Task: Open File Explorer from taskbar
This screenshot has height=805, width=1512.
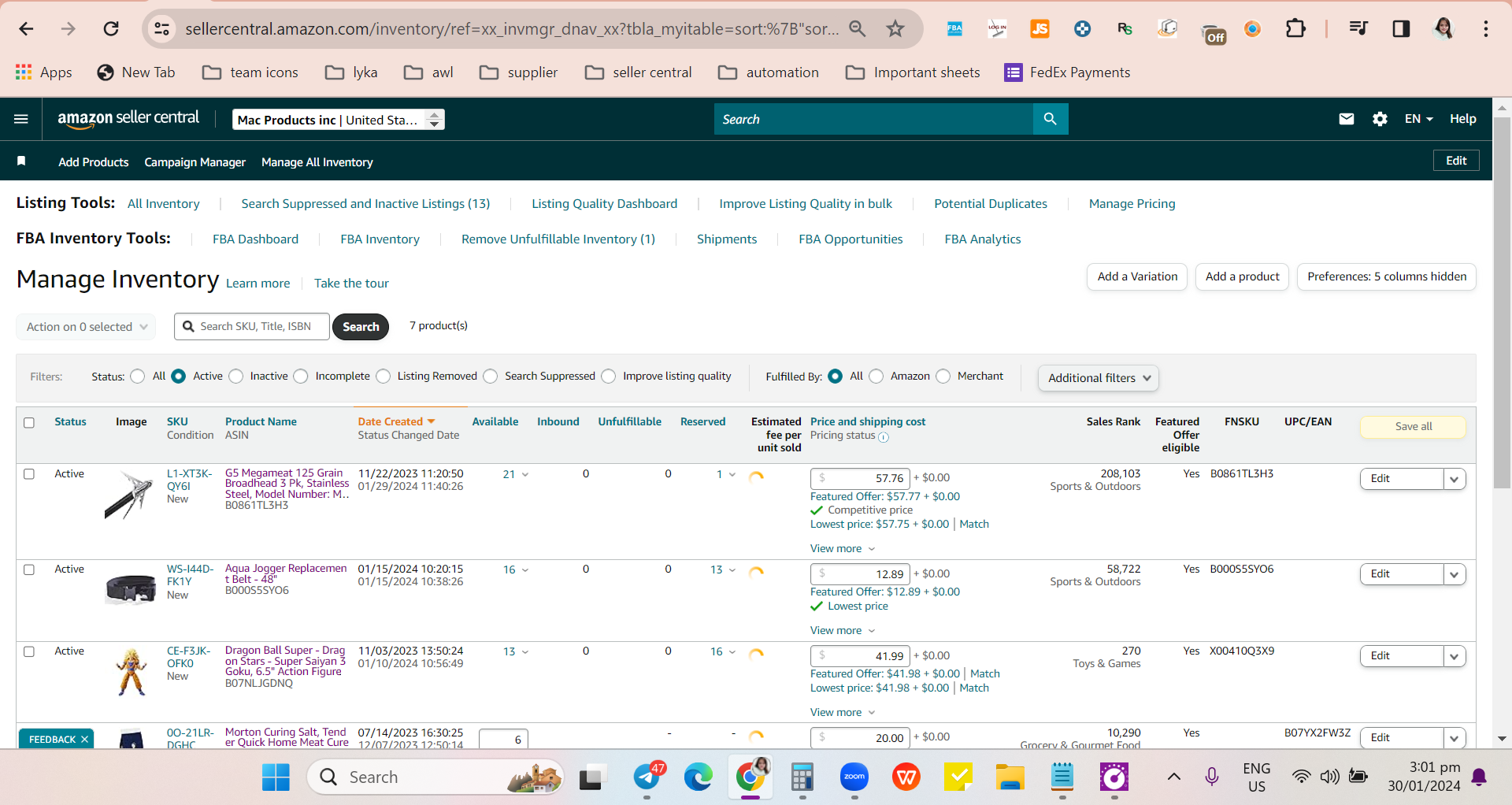Action: coord(1010,777)
